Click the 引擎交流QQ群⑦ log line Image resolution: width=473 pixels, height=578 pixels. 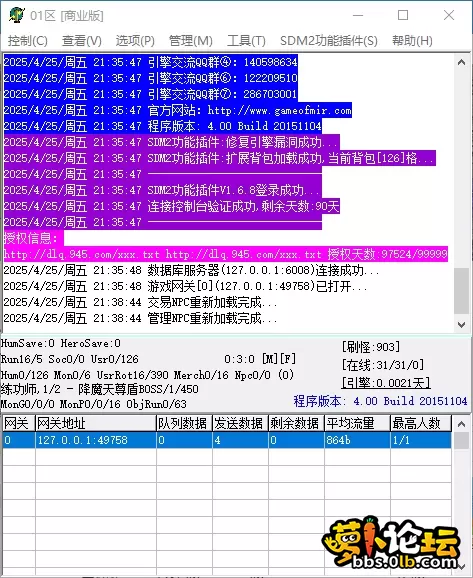[151, 94]
